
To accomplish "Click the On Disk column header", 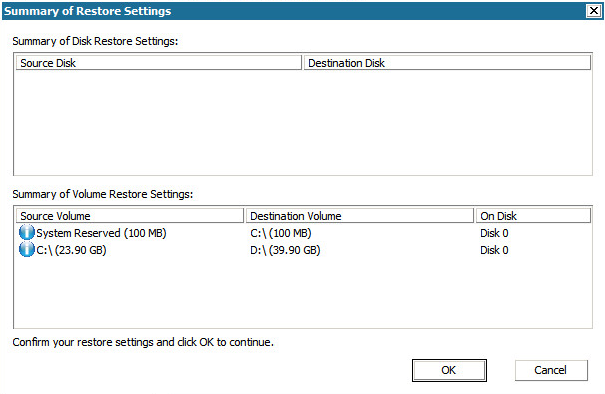I will coord(533,216).
